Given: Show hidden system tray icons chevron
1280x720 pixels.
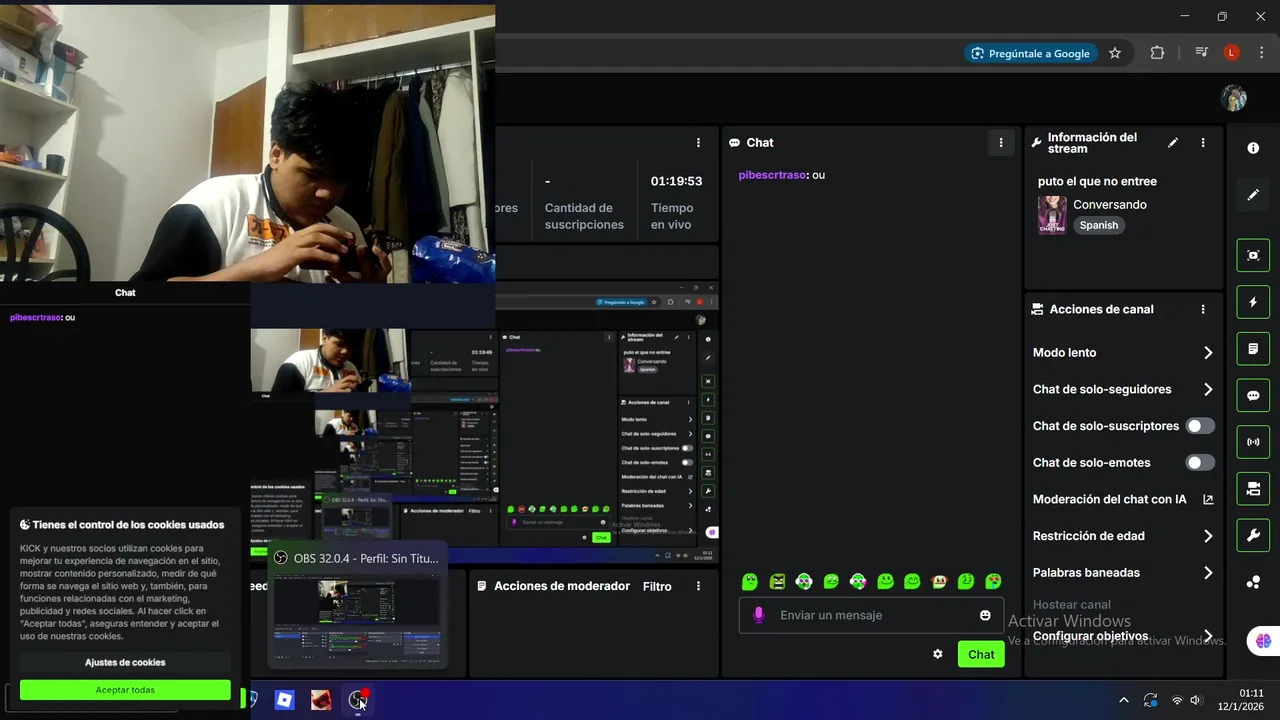Looking at the screenshot, I should tap(1123, 700).
